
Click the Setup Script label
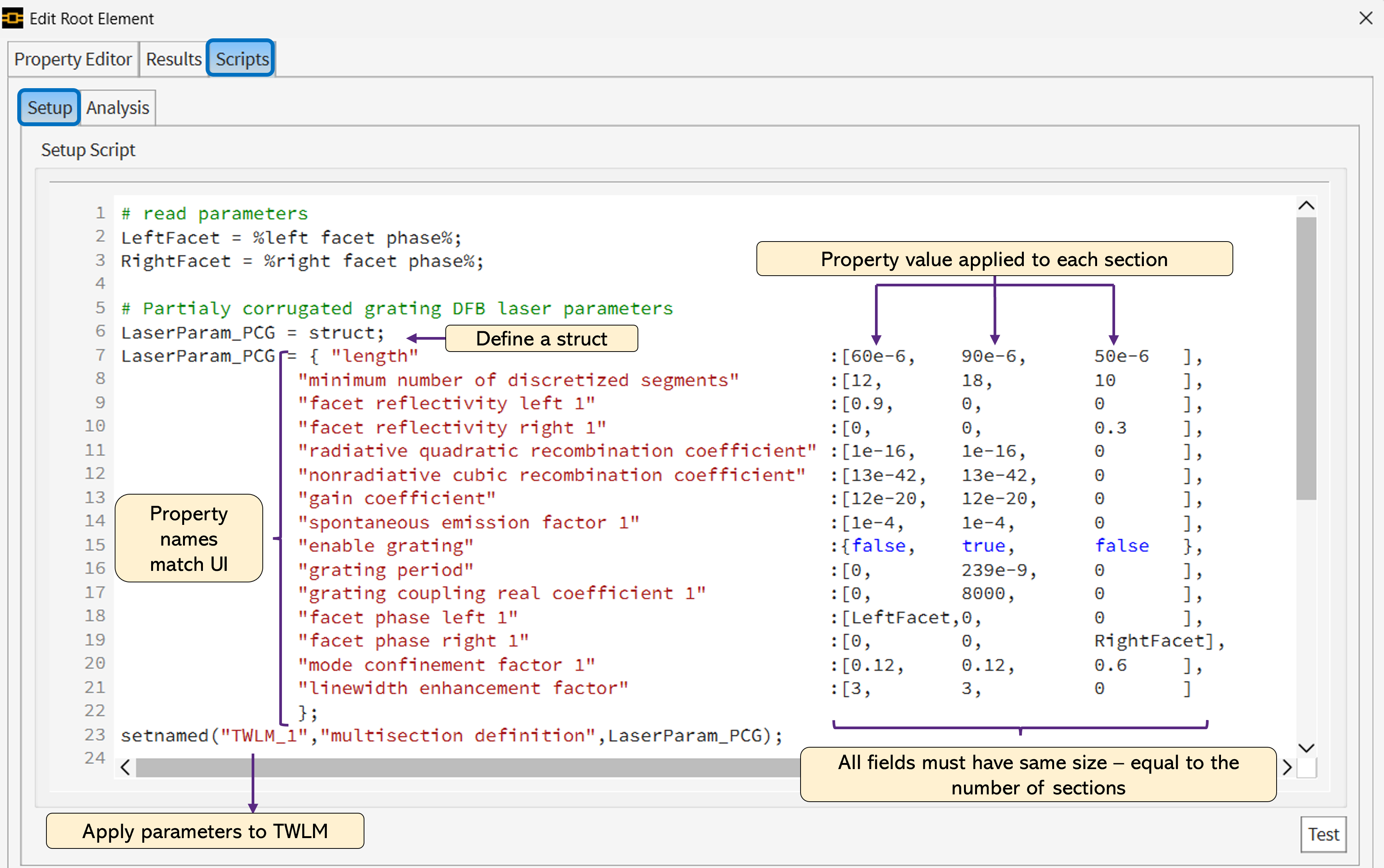click(x=88, y=150)
